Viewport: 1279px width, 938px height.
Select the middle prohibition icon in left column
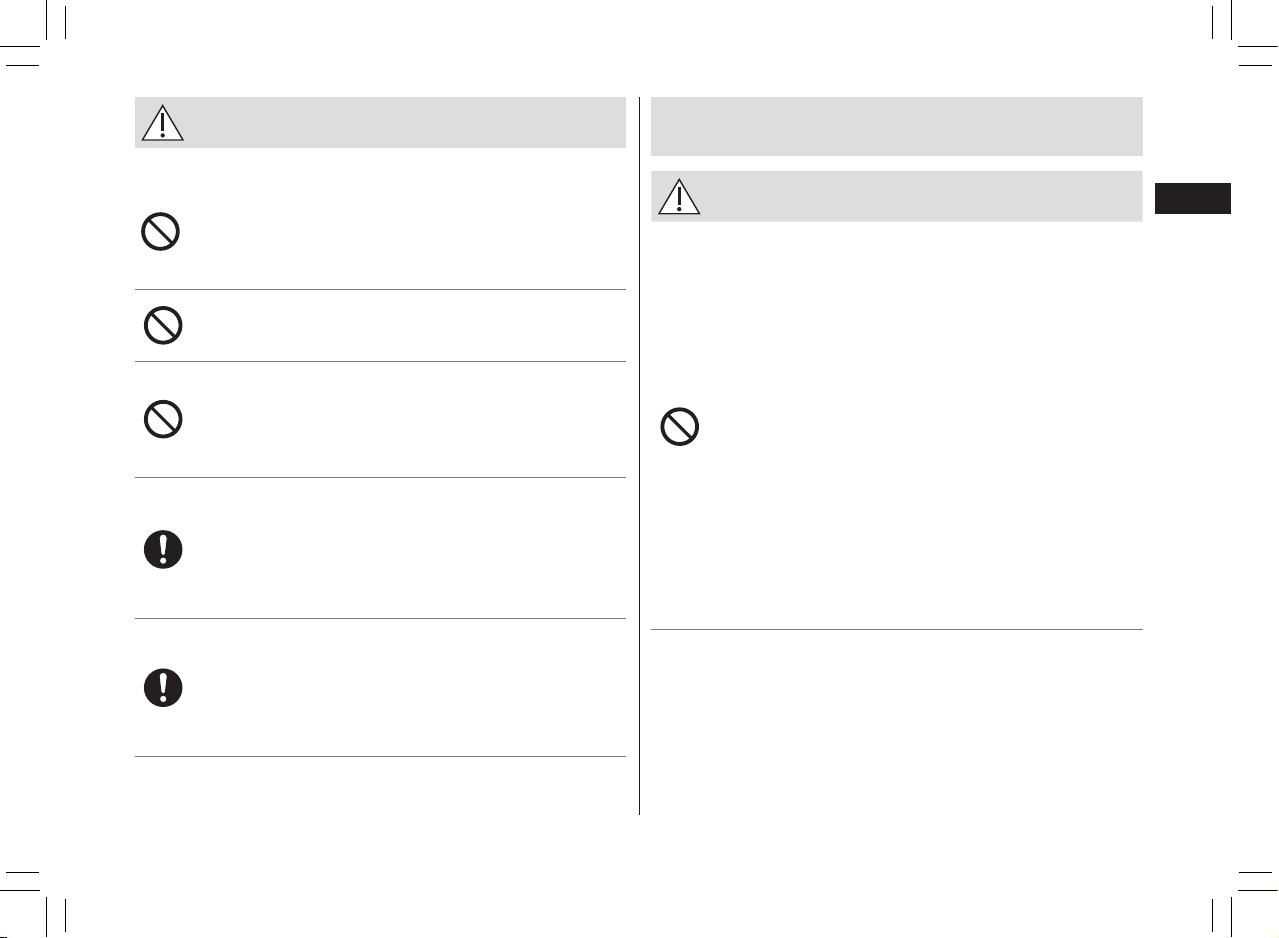click(161, 326)
